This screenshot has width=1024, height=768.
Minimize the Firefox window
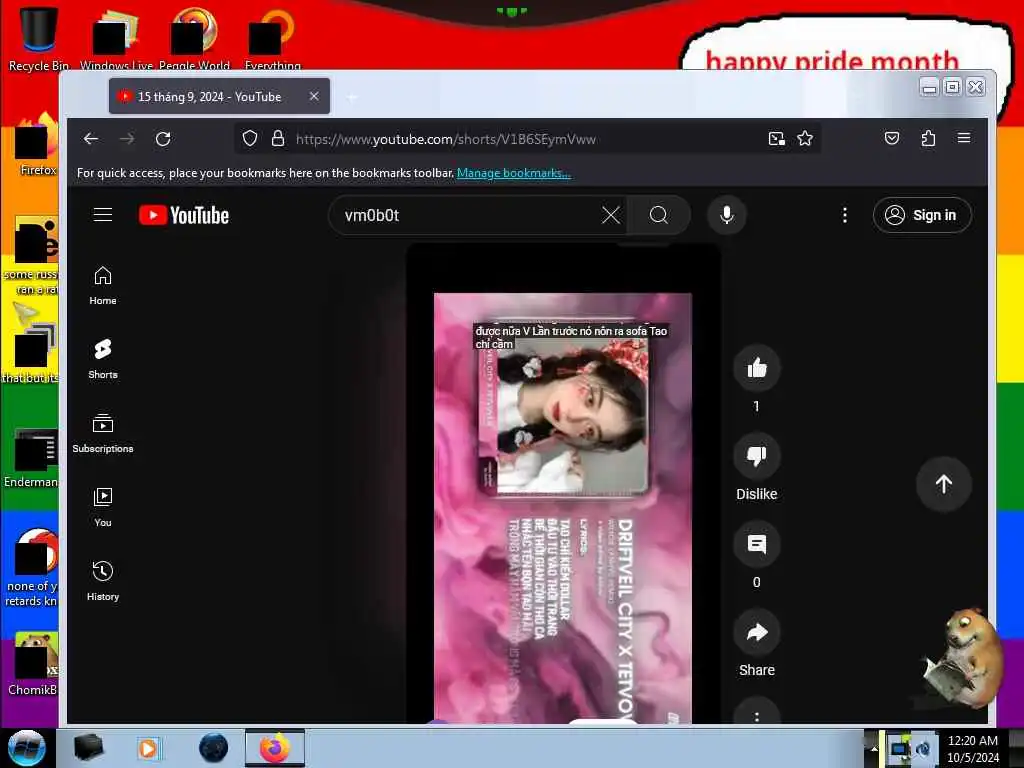pos(929,87)
